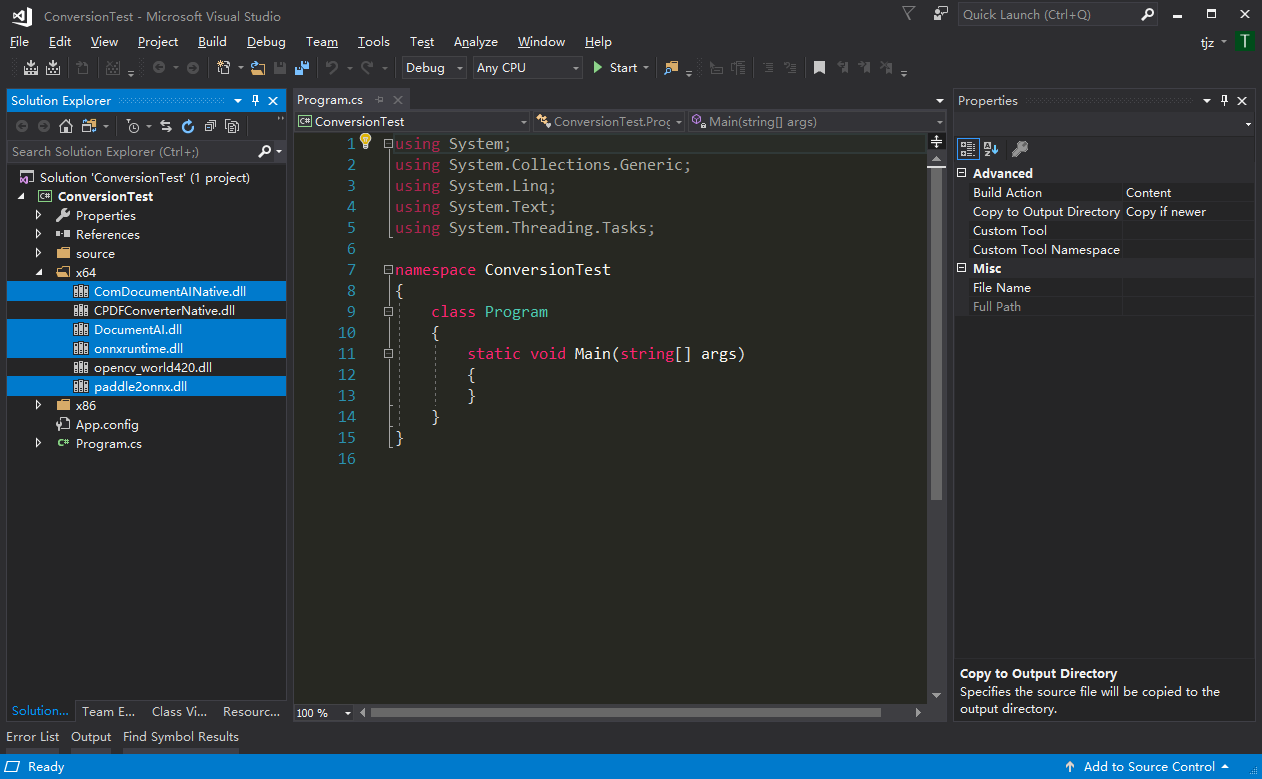Click the Start debugging button

(615, 68)
